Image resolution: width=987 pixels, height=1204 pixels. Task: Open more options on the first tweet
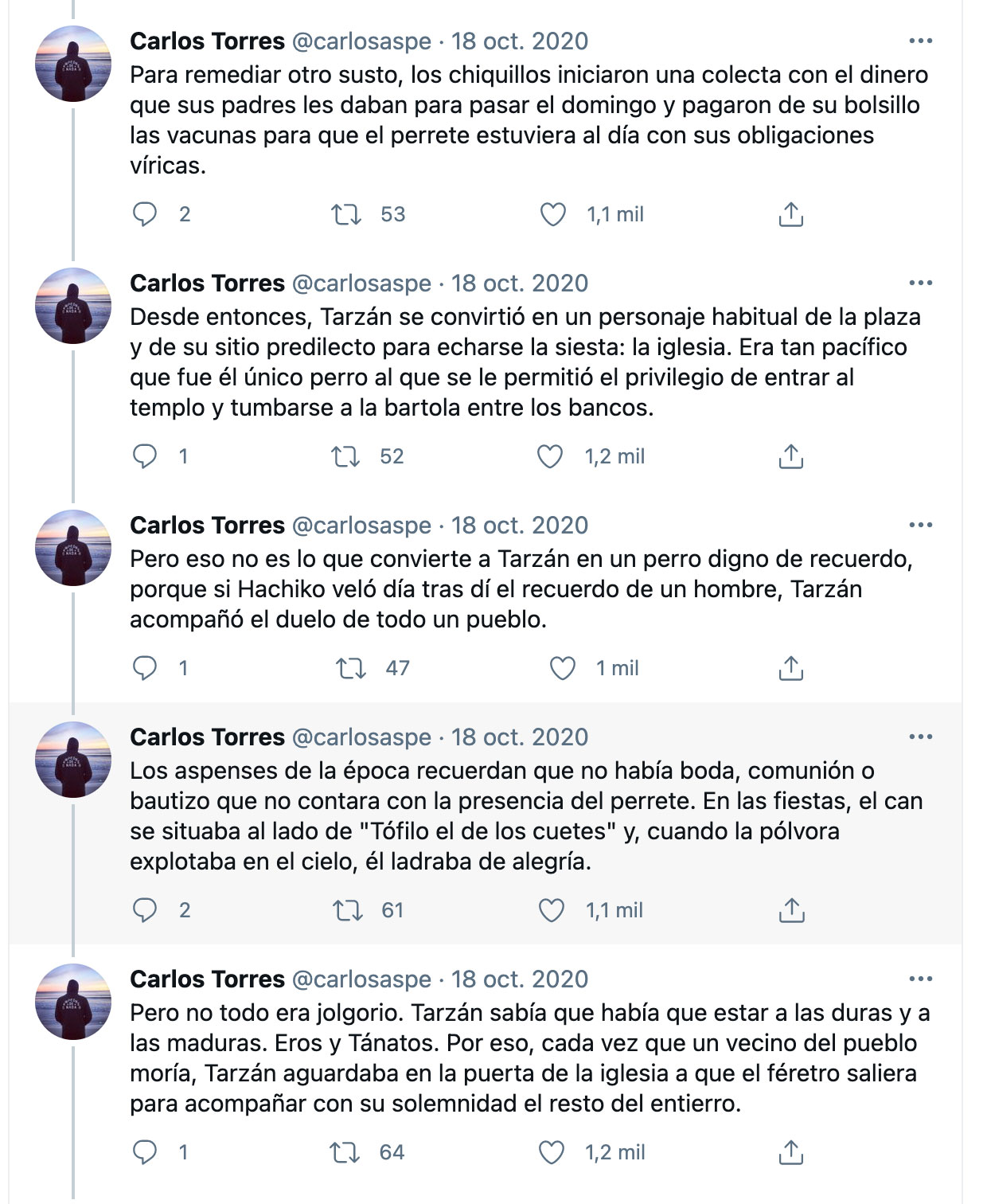pyautogui.click(x=920, y=41)
